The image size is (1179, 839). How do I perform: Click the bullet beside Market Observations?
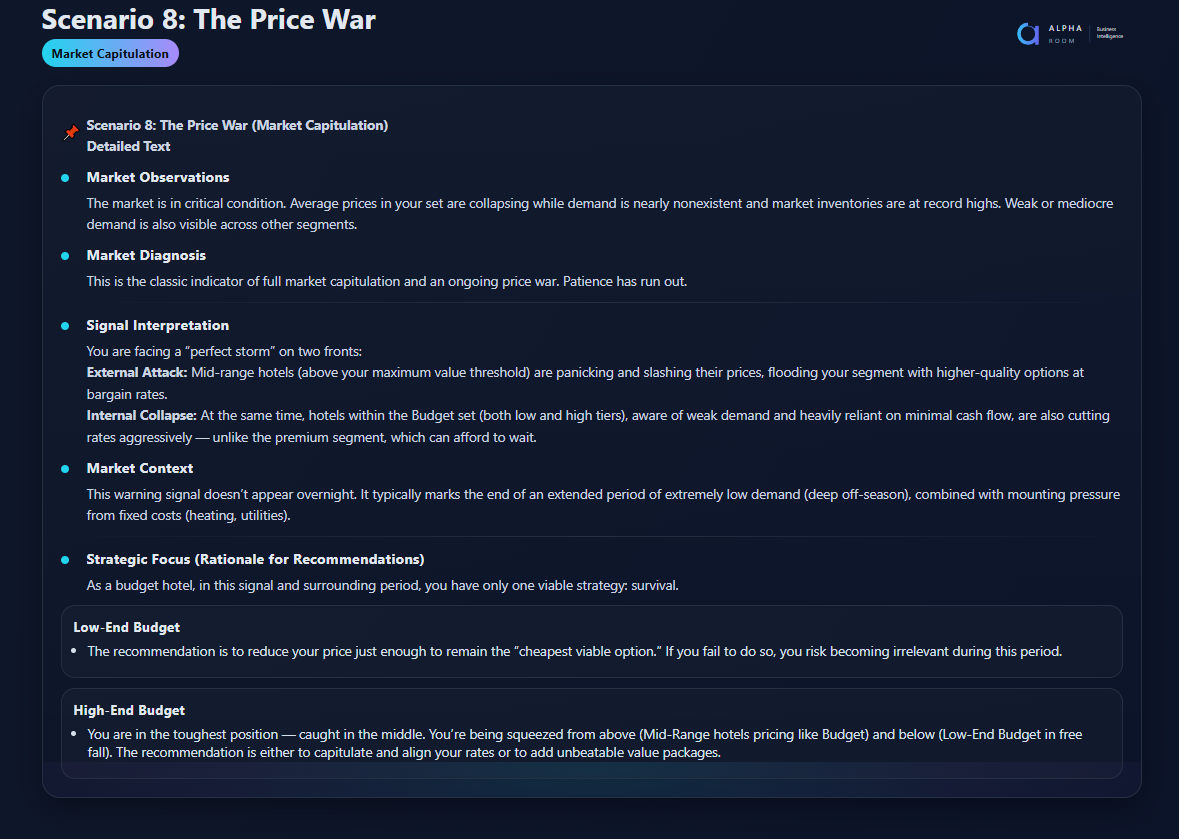coord(65,178)
